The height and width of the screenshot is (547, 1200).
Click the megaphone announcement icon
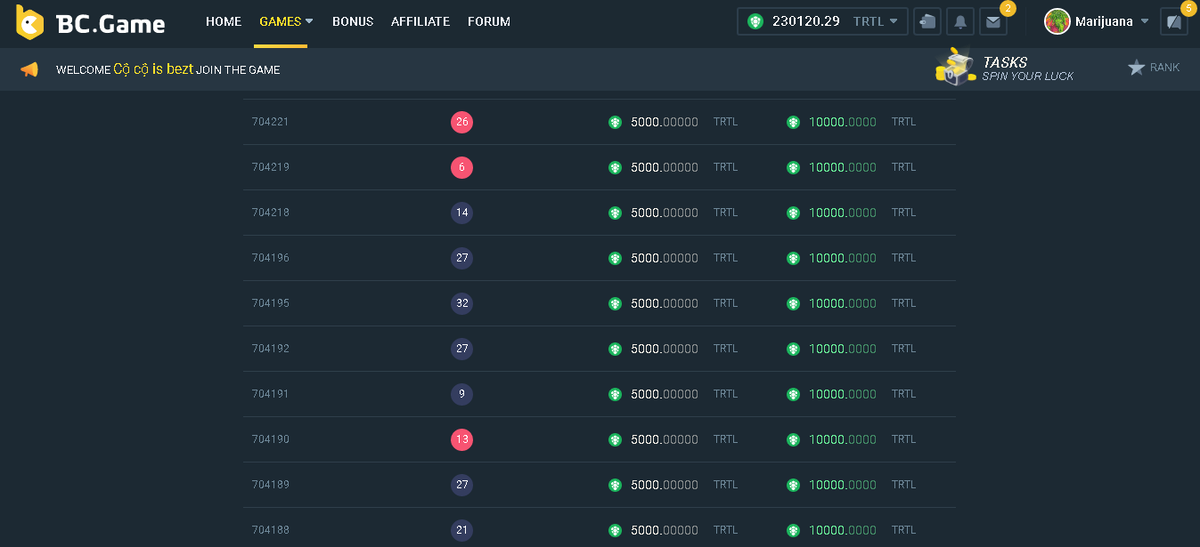[29, 70]
